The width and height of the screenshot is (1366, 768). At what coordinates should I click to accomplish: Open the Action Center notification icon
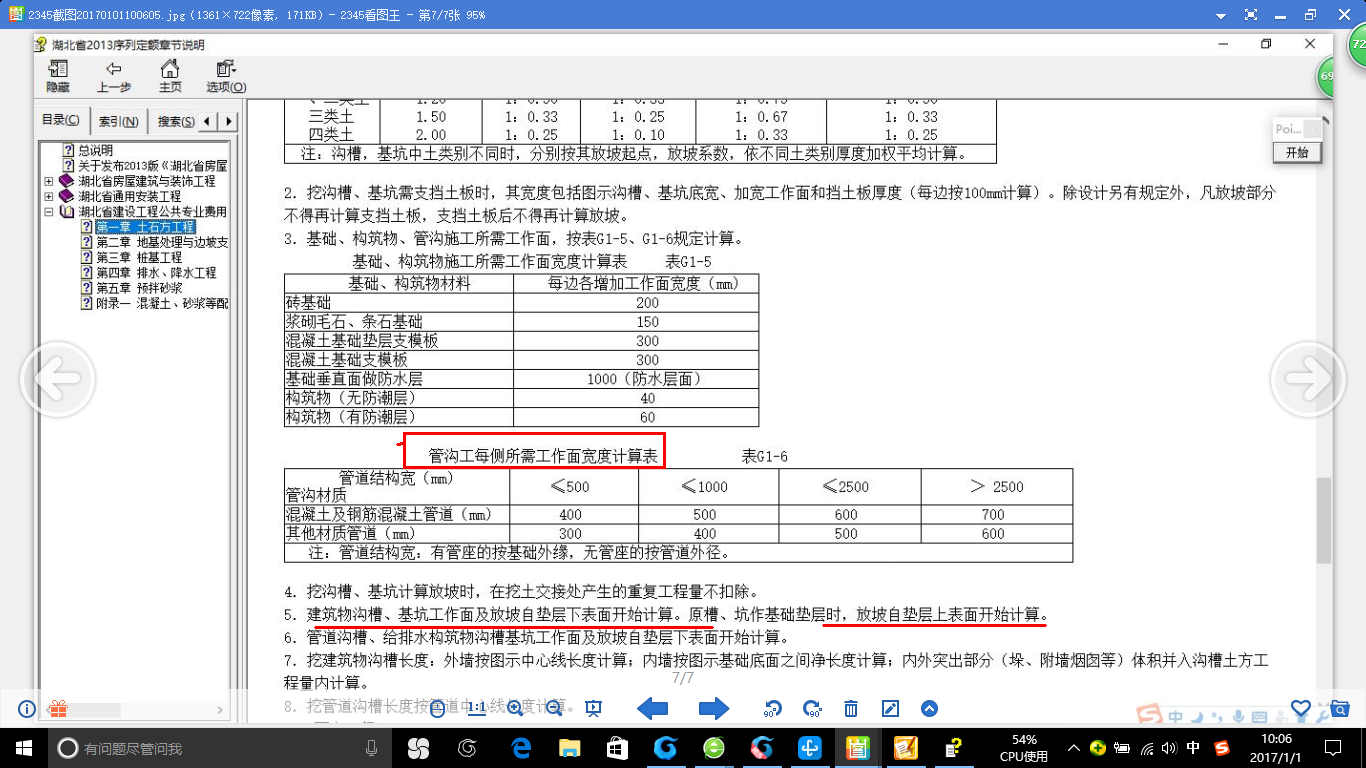tap(1333, 747)
